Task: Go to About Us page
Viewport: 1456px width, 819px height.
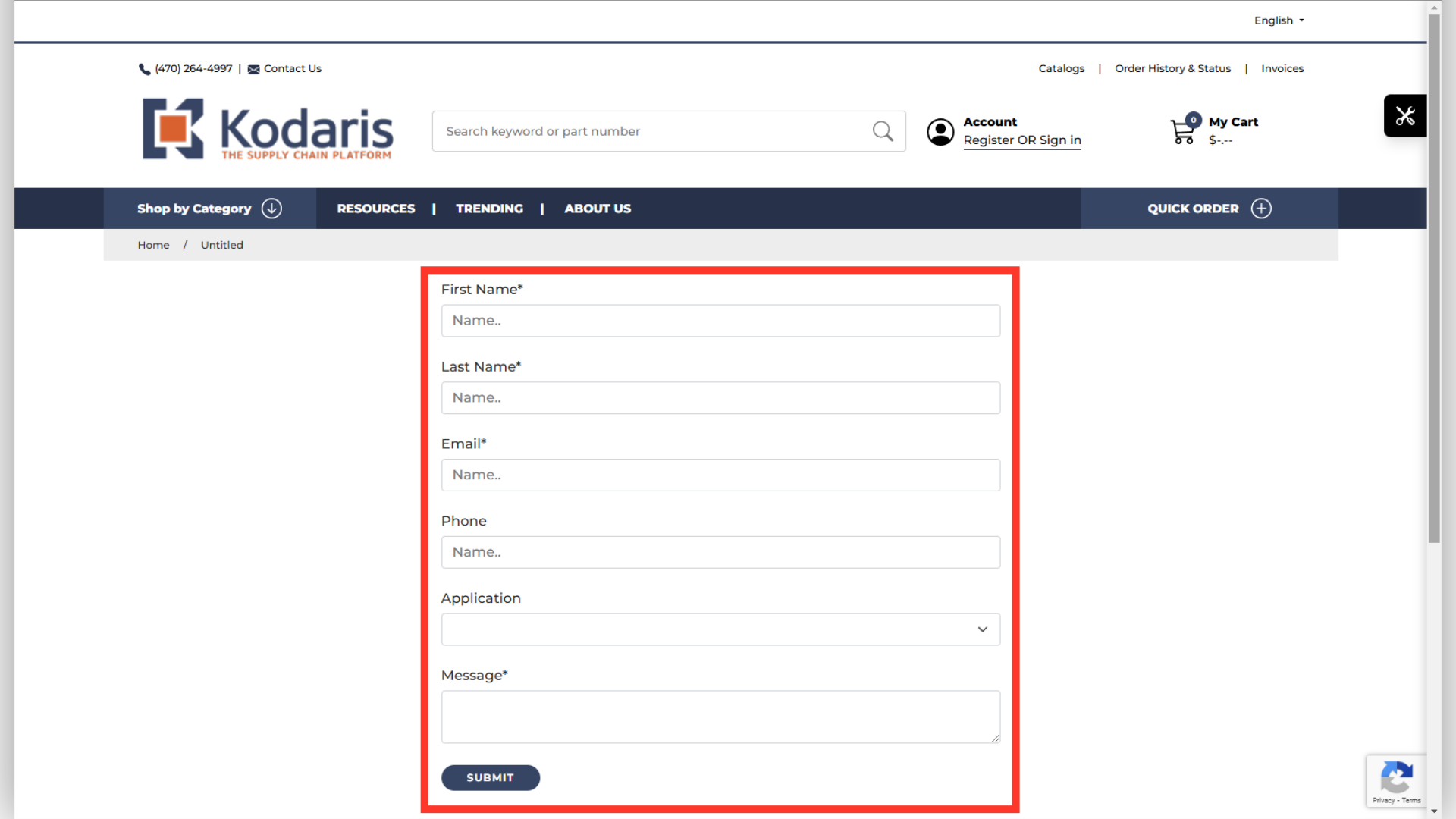Action: click(x=597, y=209)
